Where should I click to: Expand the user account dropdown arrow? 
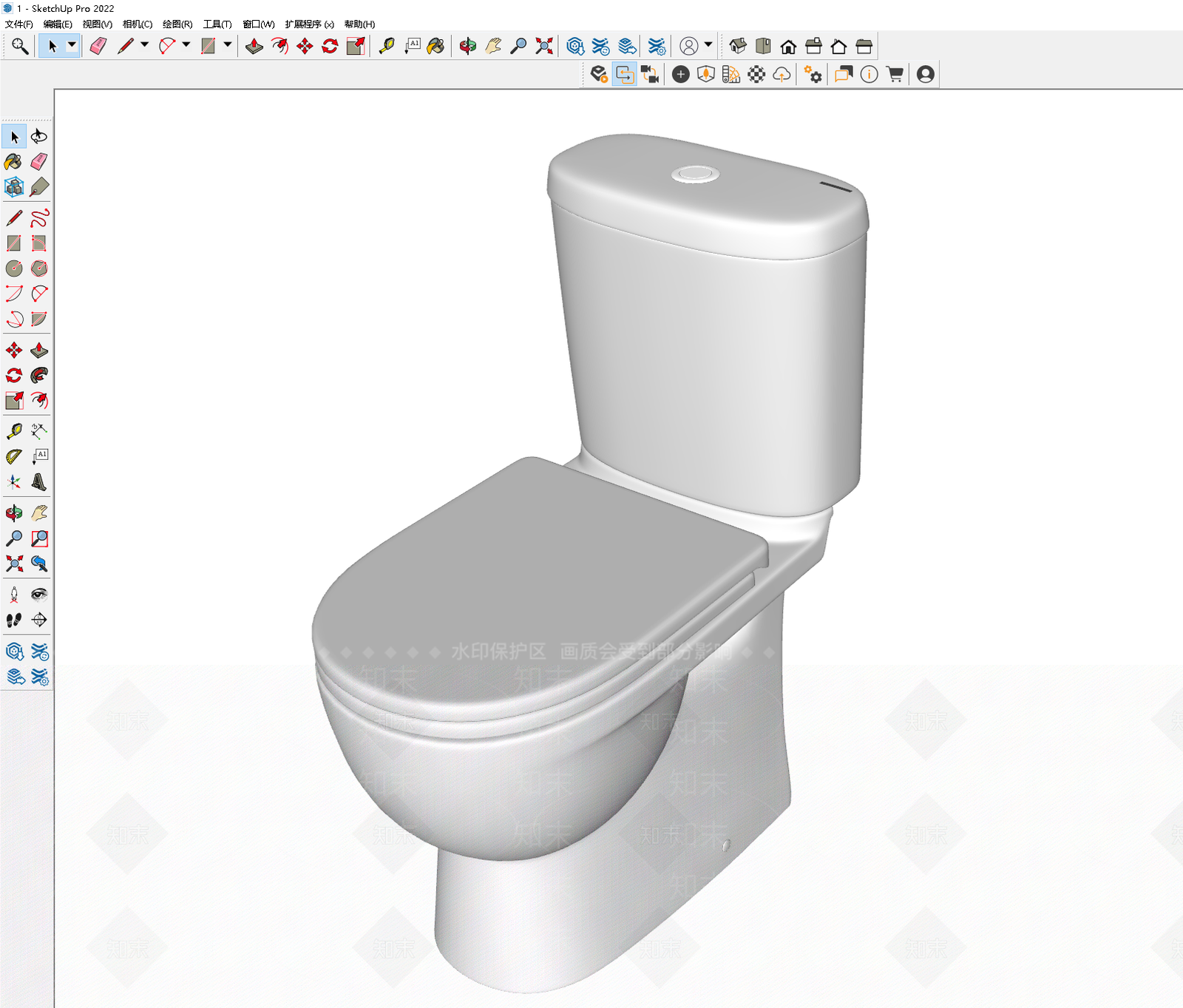(x=708, y=45)
